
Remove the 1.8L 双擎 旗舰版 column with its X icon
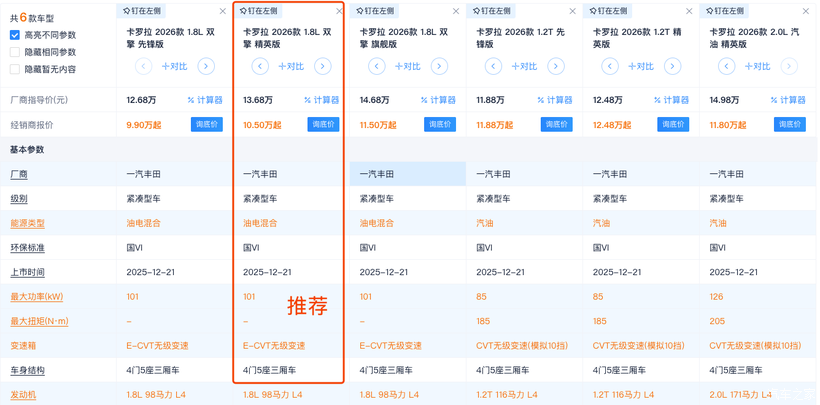(456, 12)
